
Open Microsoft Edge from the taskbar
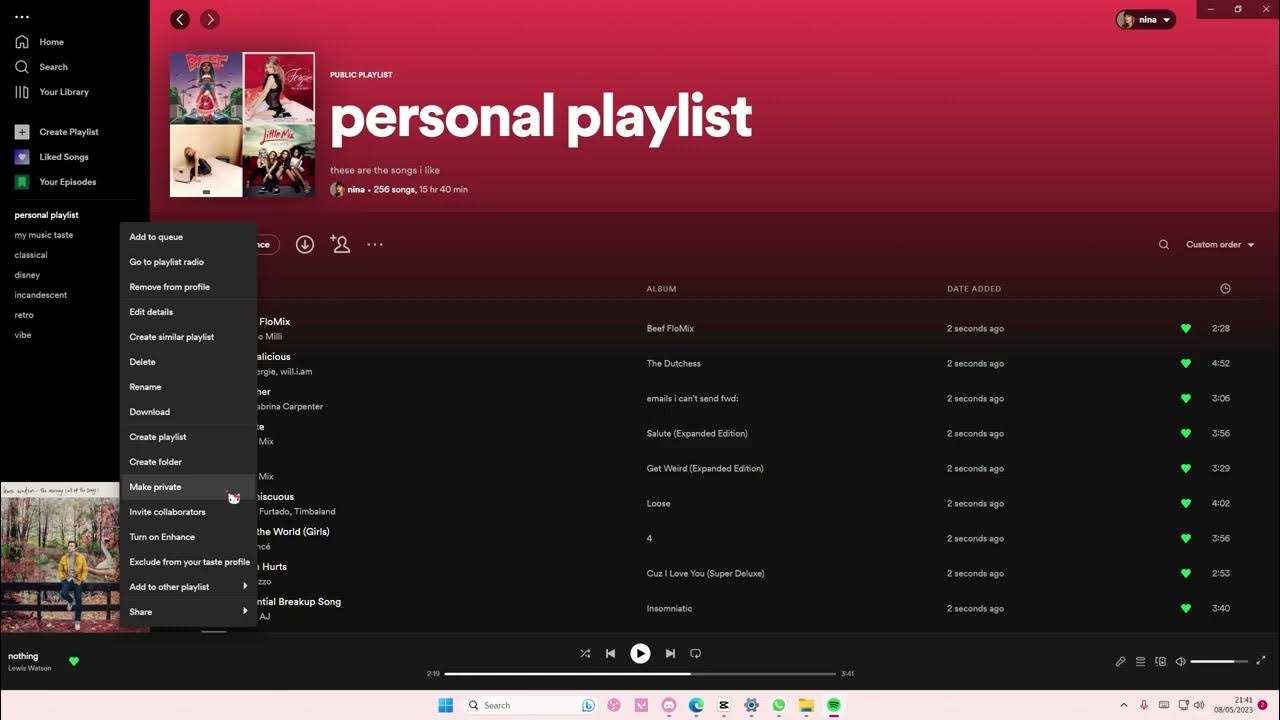click(696, 705)
